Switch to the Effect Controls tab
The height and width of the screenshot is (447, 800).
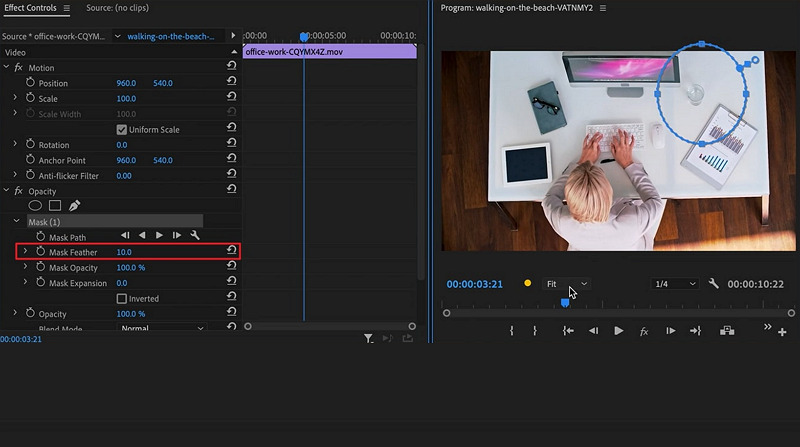(31, 8)
